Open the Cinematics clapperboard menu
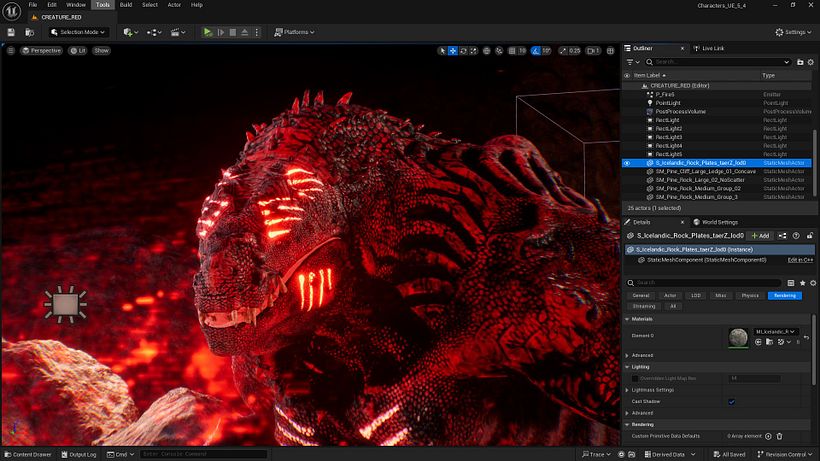Image resolution: width=820 pixels, height=461 pixels. pyautogui.click(x=178, y=32)
